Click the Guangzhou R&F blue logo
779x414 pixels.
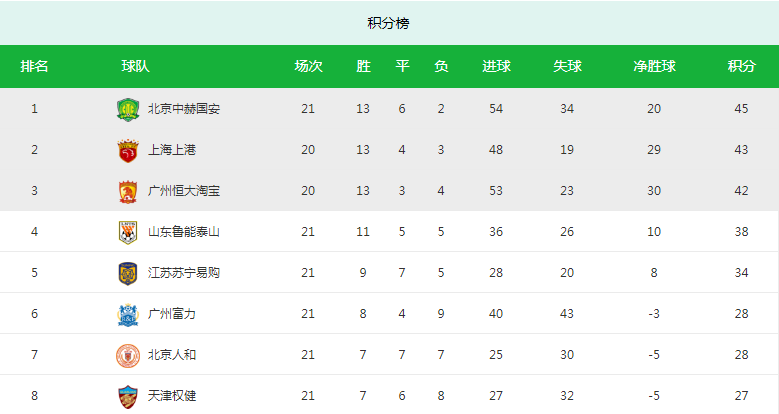coord(128,315)
